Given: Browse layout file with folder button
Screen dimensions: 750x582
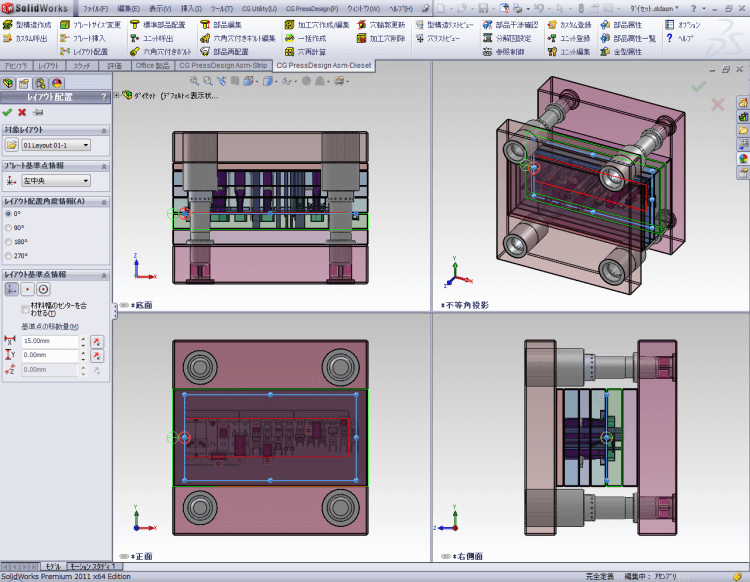Looking at the screenshot, I should tap(11, 145).
